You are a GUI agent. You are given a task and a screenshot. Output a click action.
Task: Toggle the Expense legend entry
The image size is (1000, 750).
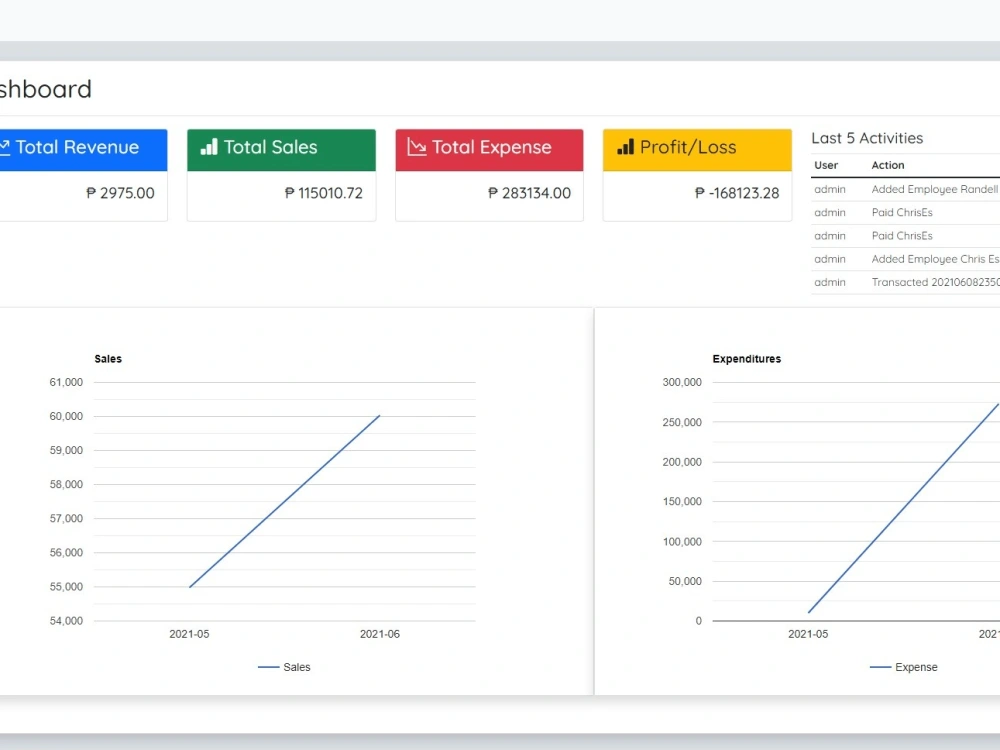click(904, 667)
